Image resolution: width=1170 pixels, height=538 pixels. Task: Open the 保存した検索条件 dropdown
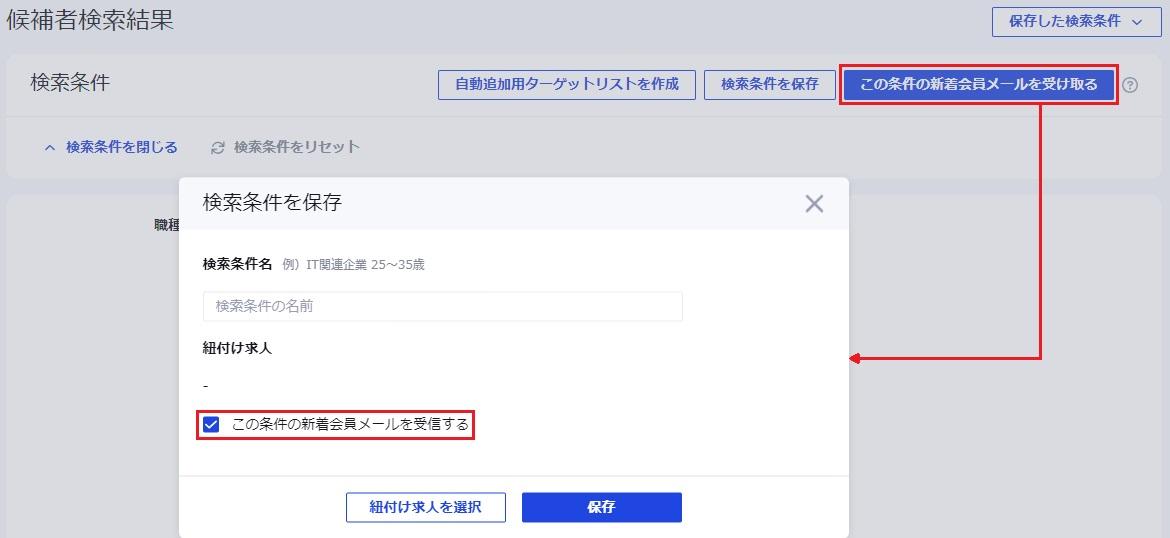[x=1076, y=22]
